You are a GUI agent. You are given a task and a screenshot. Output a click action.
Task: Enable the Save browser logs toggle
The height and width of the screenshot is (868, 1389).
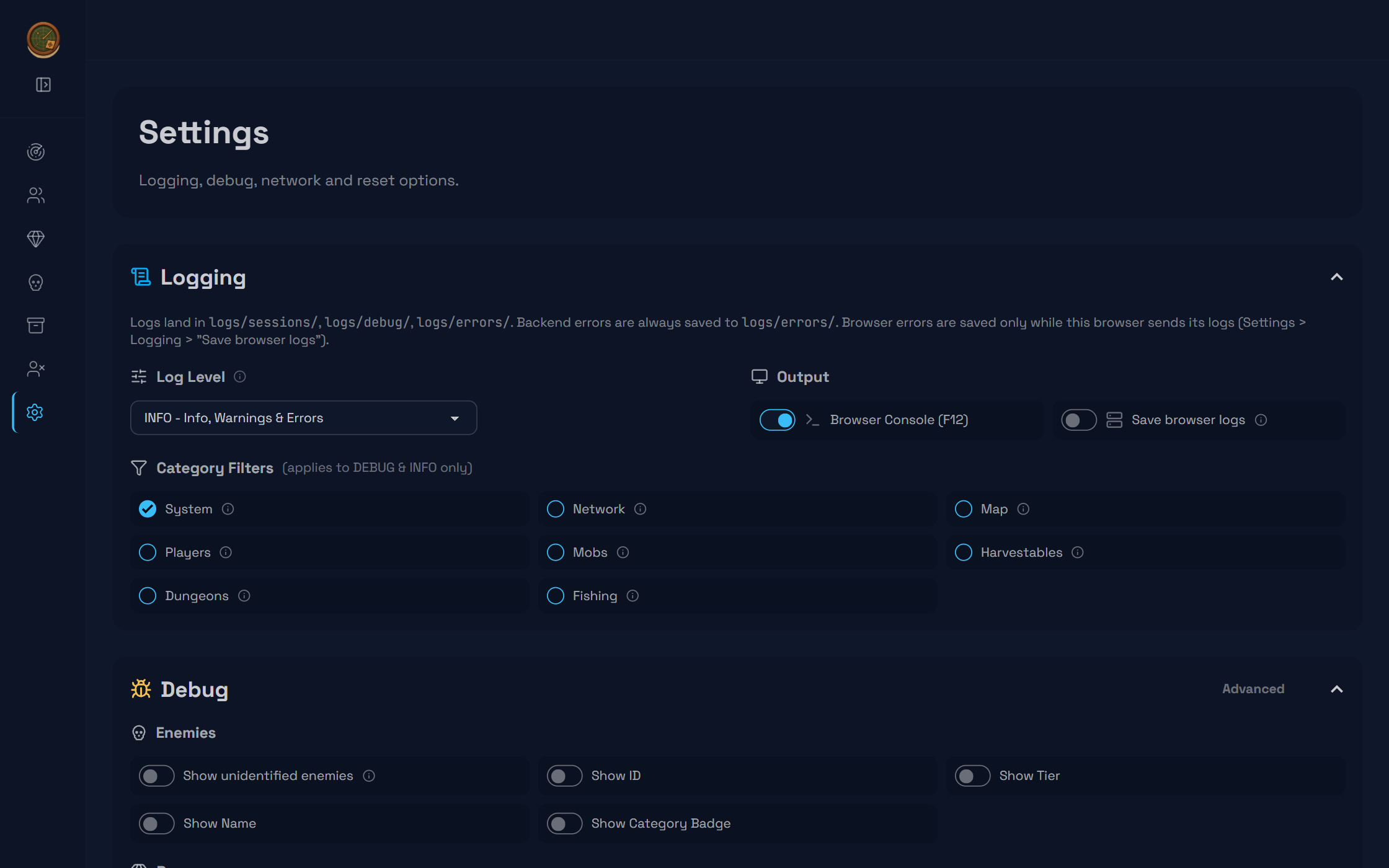pos(1079,420)
